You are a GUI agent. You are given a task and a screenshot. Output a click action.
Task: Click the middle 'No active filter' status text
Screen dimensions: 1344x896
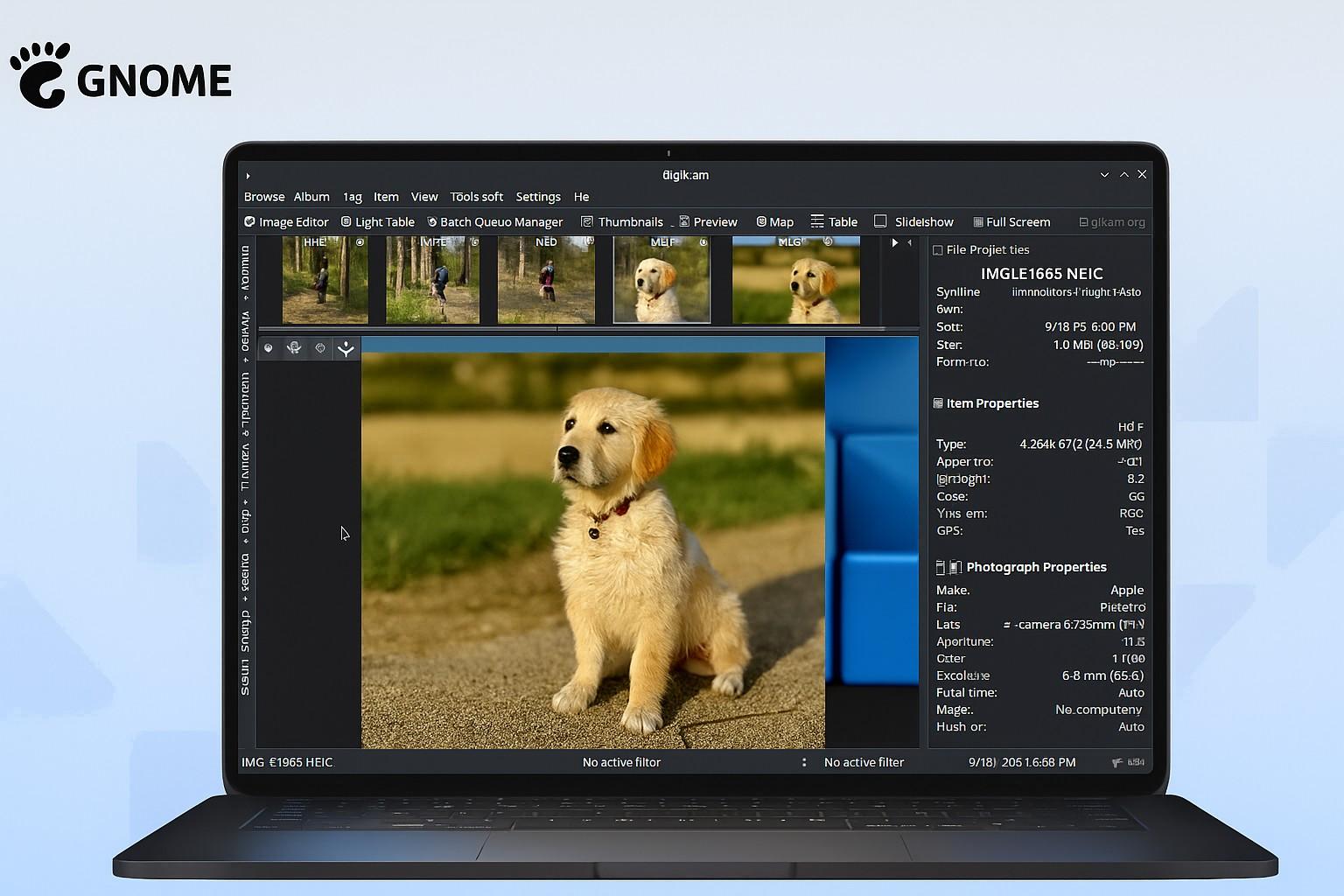tap(621, 762)
